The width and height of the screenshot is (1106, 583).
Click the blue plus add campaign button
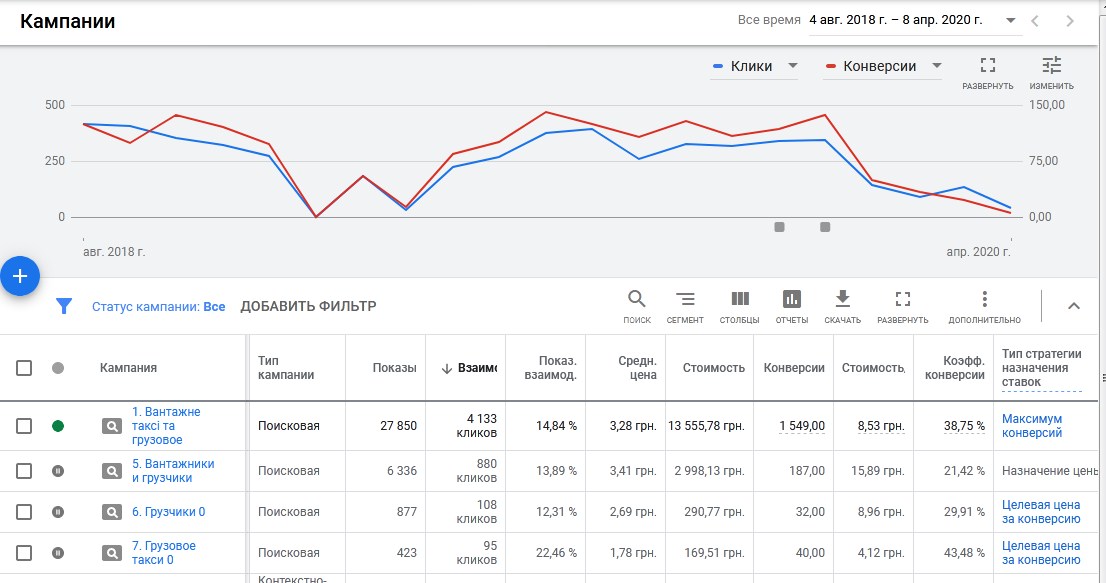point(20,276)
